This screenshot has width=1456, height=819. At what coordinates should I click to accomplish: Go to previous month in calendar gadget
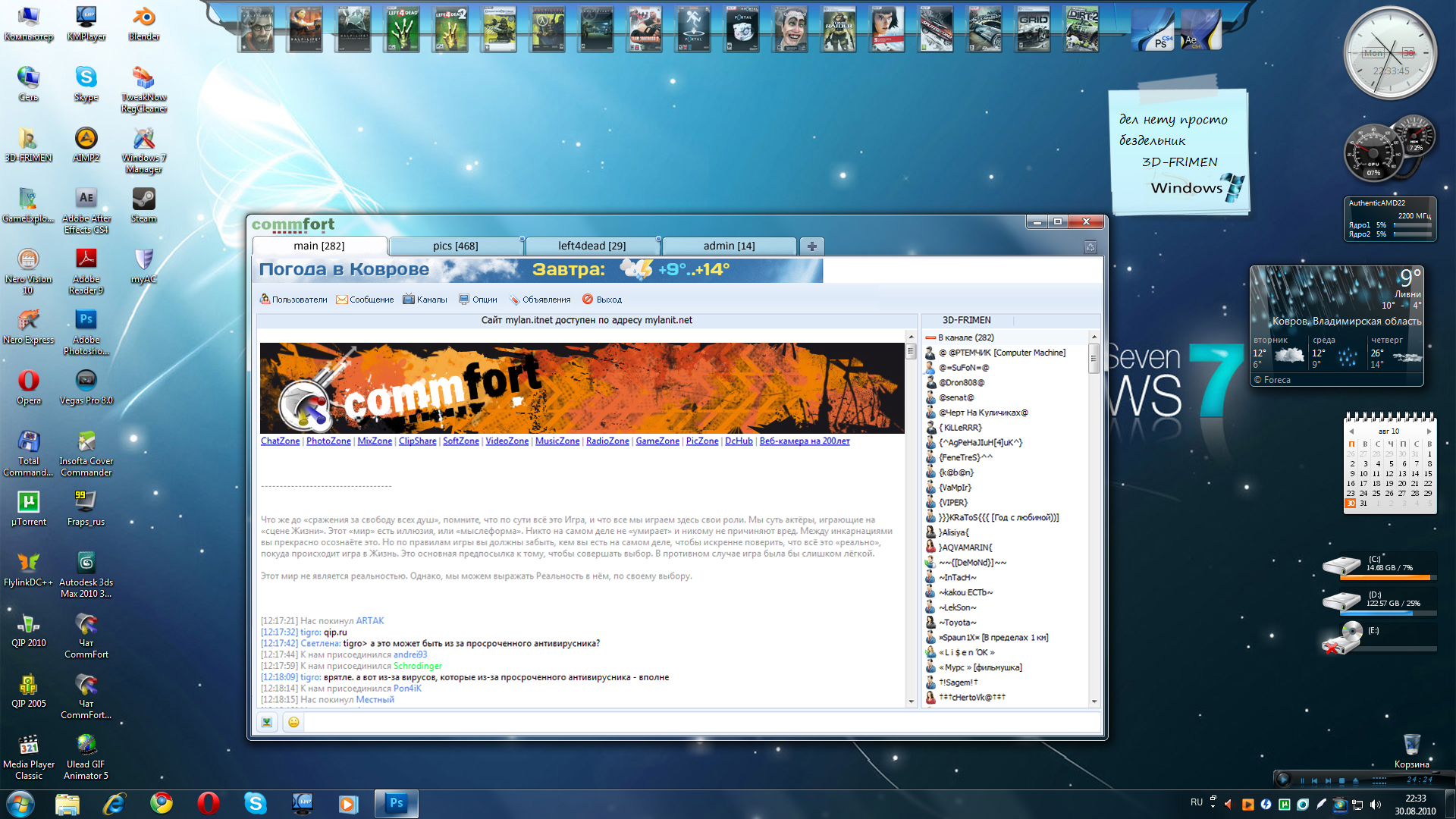pyautogui.click(x=1351, y=431)
